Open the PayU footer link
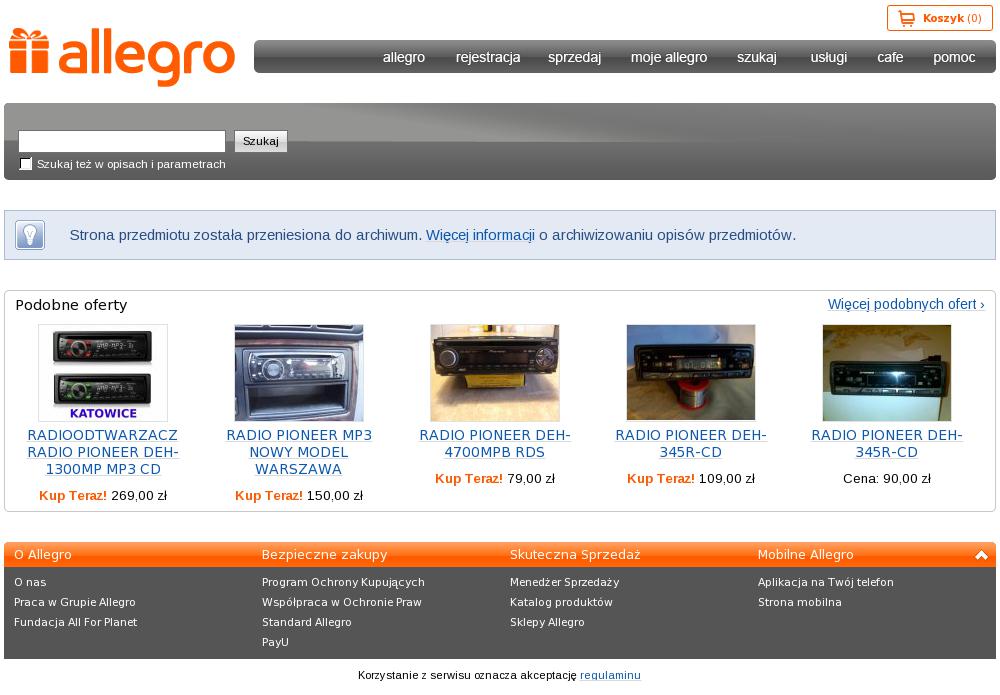 tap(275, 642)
